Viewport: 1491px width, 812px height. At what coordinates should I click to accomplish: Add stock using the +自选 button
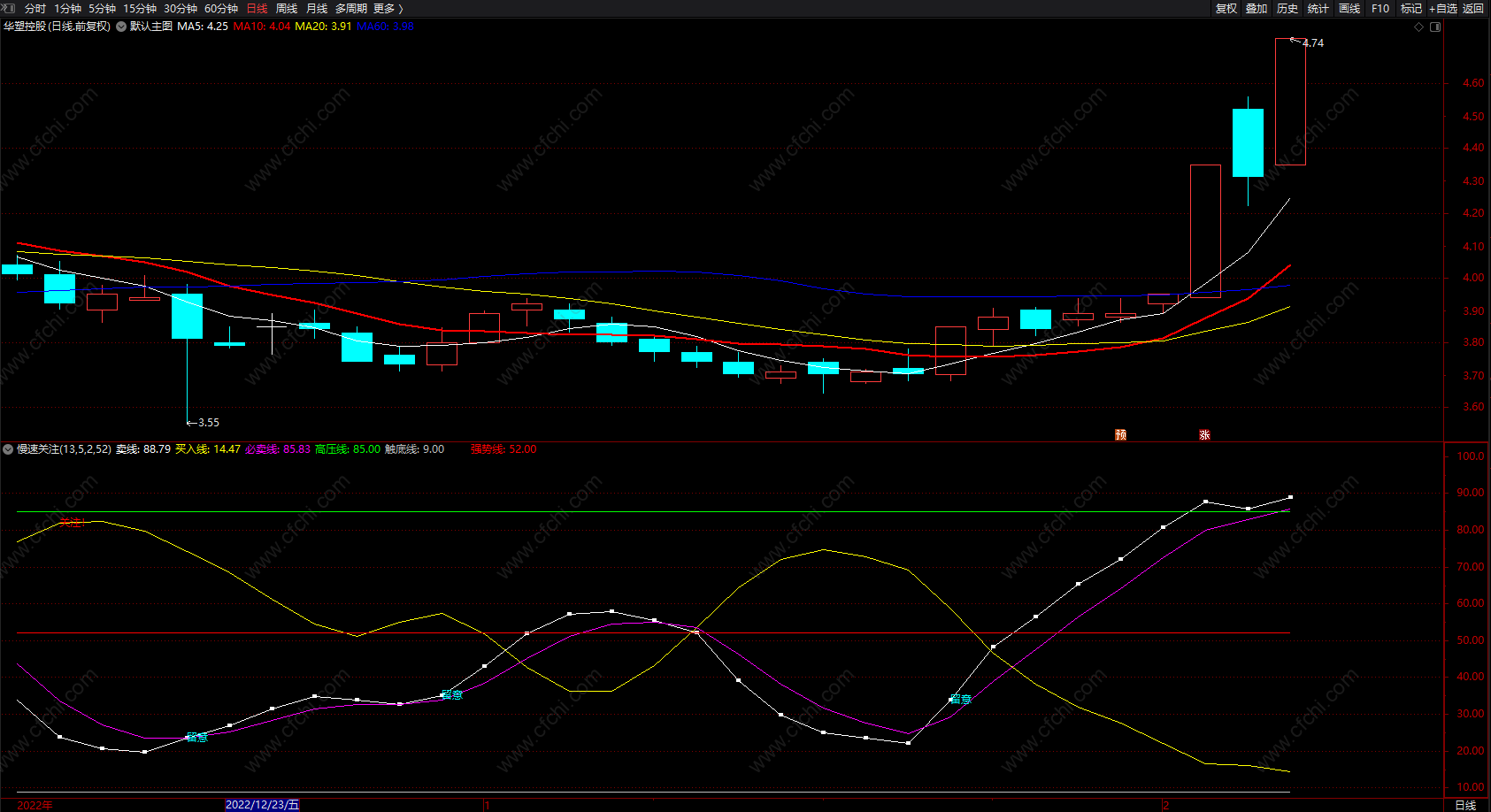coord(1442,8)
